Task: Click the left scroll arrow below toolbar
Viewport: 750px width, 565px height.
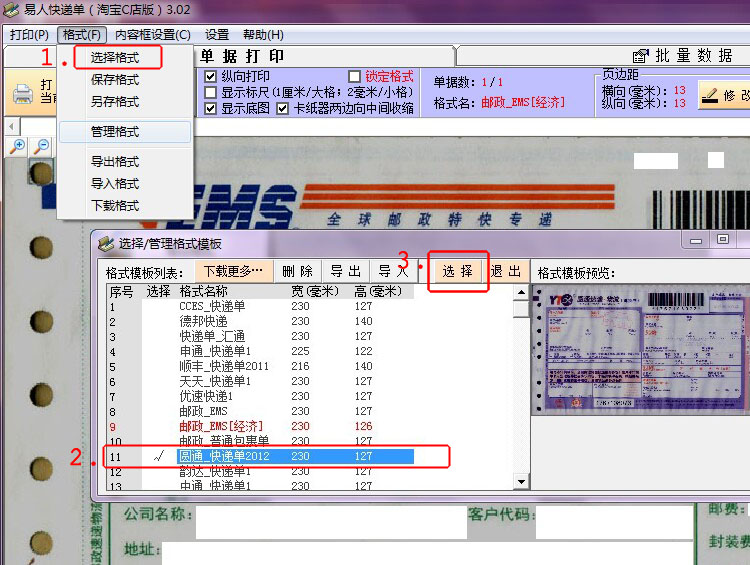Action: (12, 127)
